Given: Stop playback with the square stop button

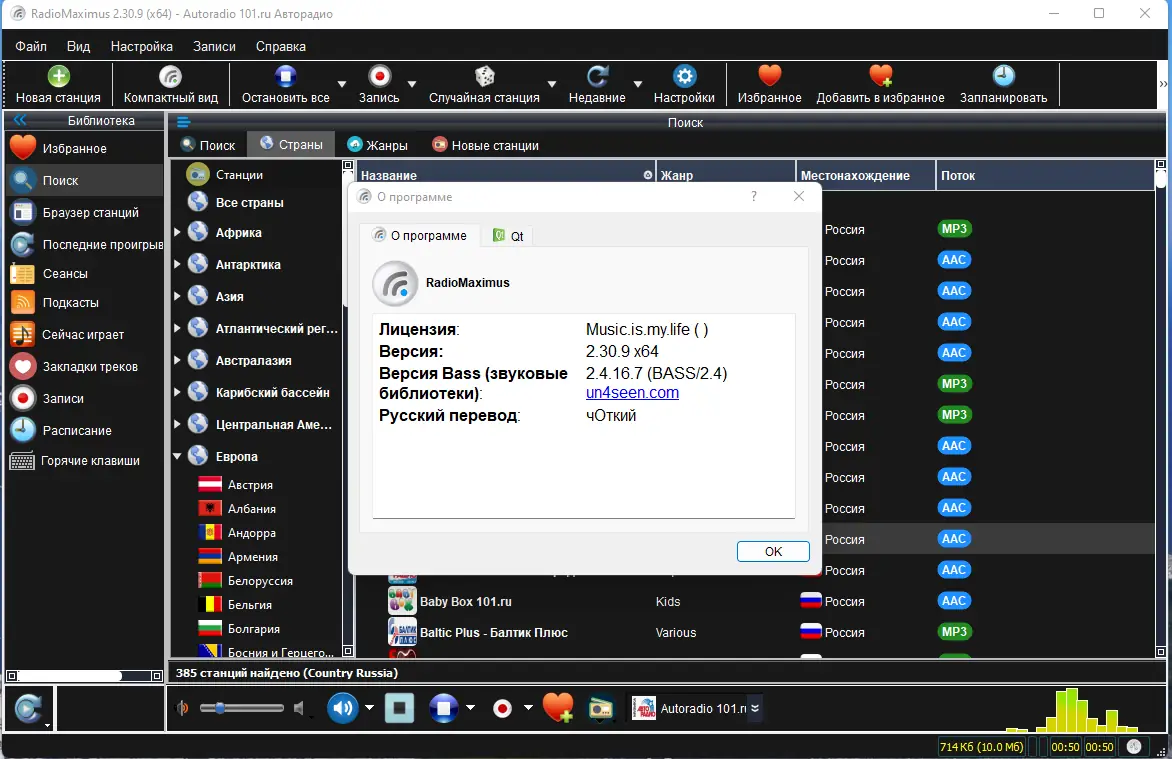Looking at the screenshot, I should pos(400,708).
